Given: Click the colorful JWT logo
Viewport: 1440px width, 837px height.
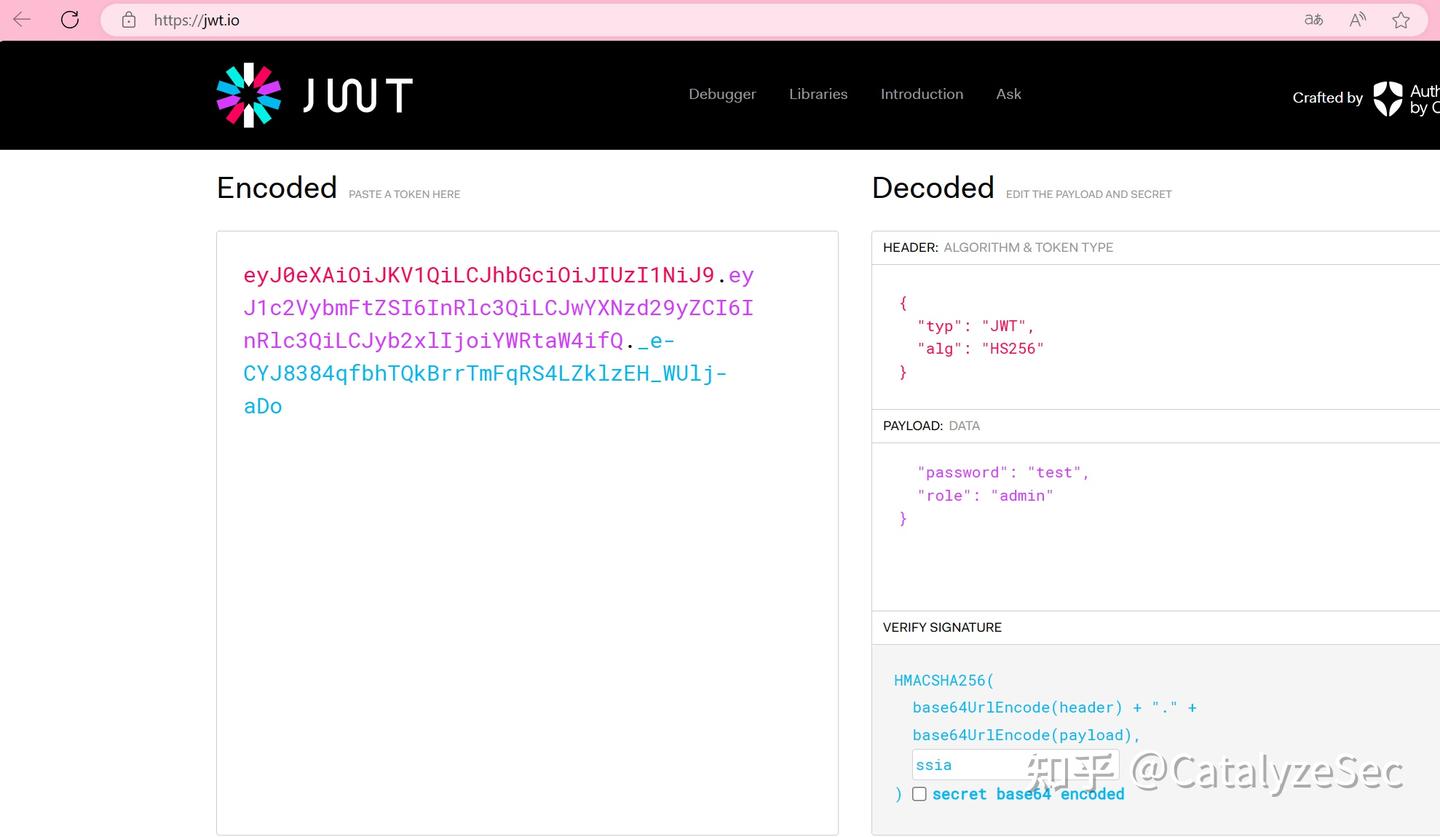Looking at the screenshot, I should [x=249, y=96].
